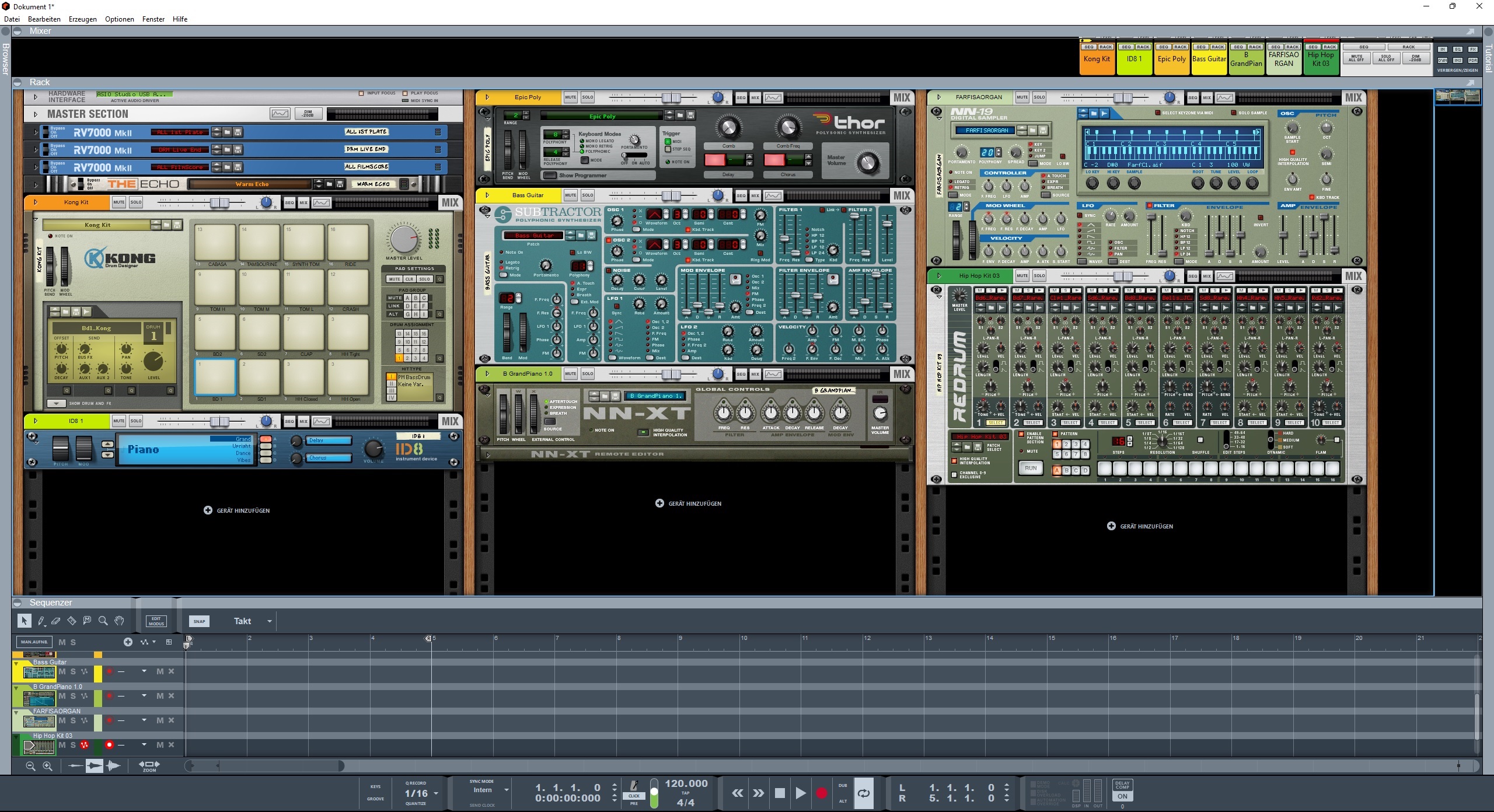Select the mute tool in sequencer toolbar
The height and width of the screenshot is (812, 1494).
coord(87,621)
